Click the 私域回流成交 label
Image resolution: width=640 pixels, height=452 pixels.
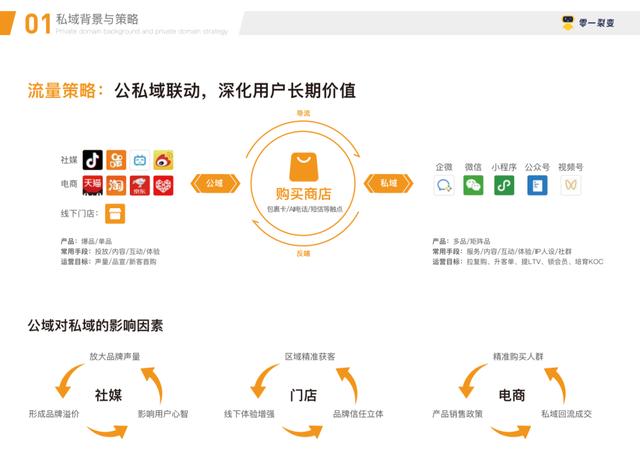[566, 414]
